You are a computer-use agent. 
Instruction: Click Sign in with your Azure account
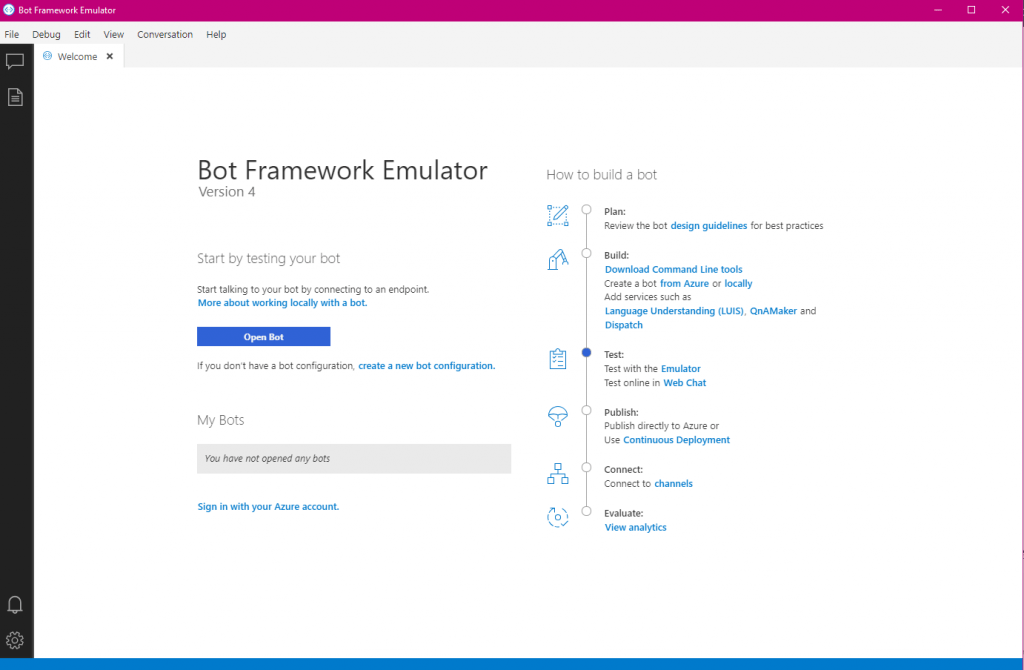tap(268, 507)
